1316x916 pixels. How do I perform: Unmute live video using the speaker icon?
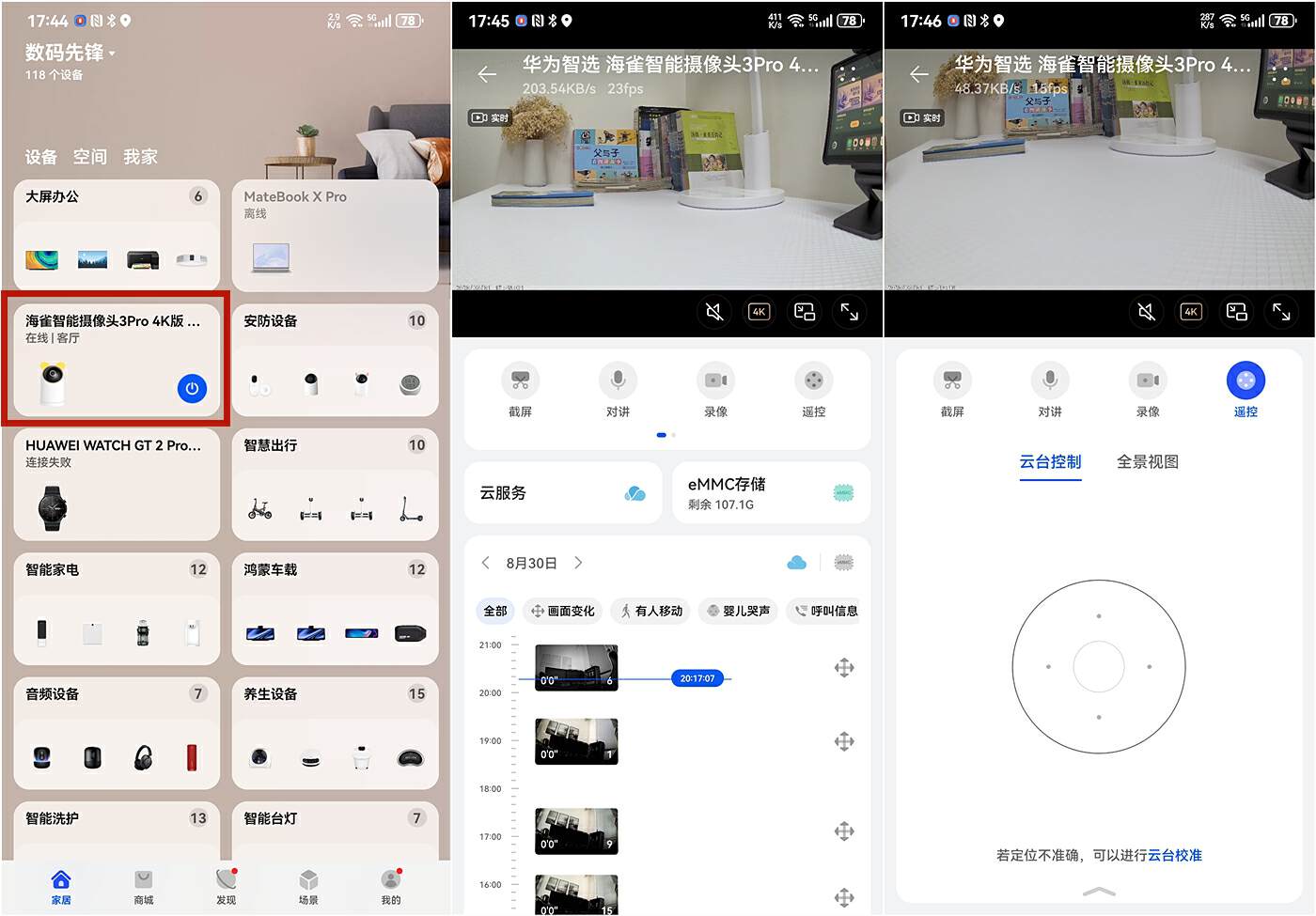click(x=714, y=311)
